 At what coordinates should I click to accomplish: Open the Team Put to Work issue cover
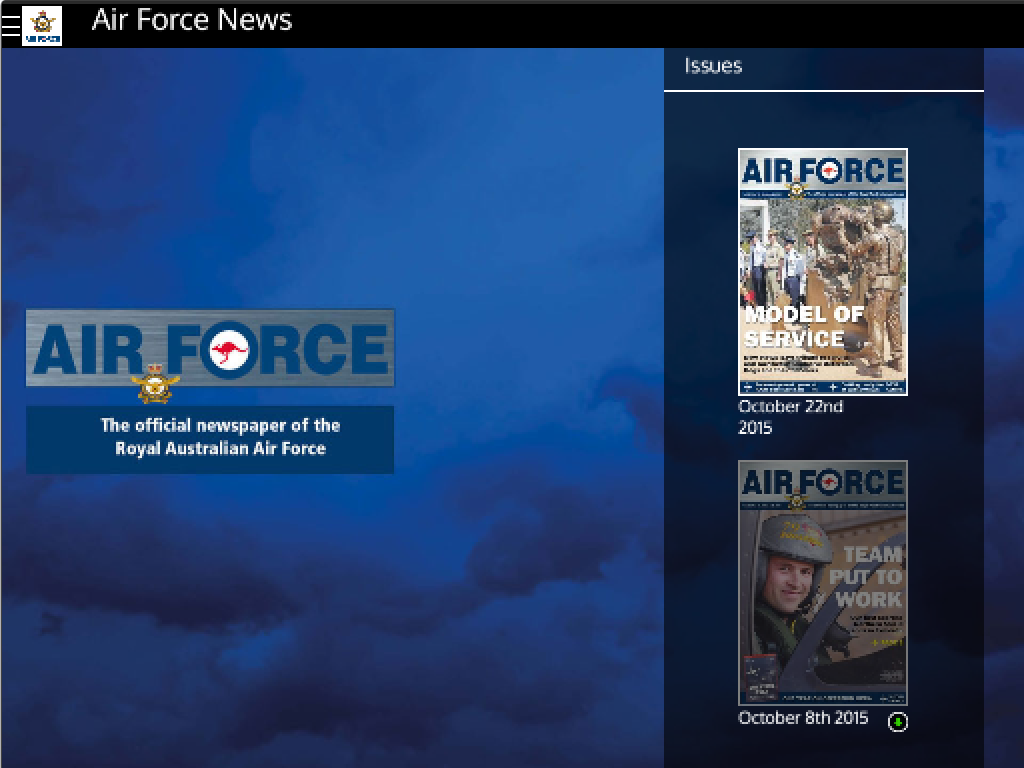[823, 583]
